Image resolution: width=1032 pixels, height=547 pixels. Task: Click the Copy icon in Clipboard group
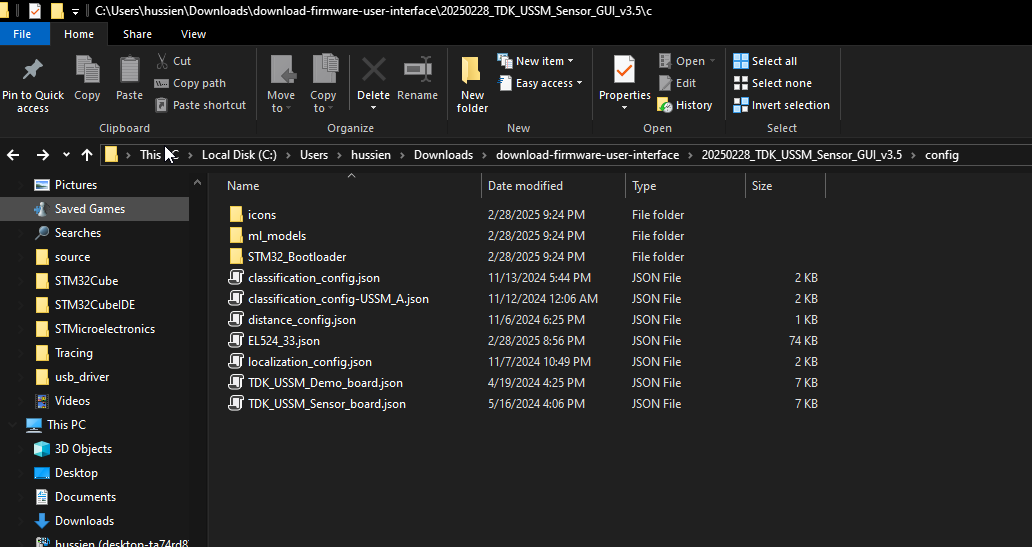87,72
